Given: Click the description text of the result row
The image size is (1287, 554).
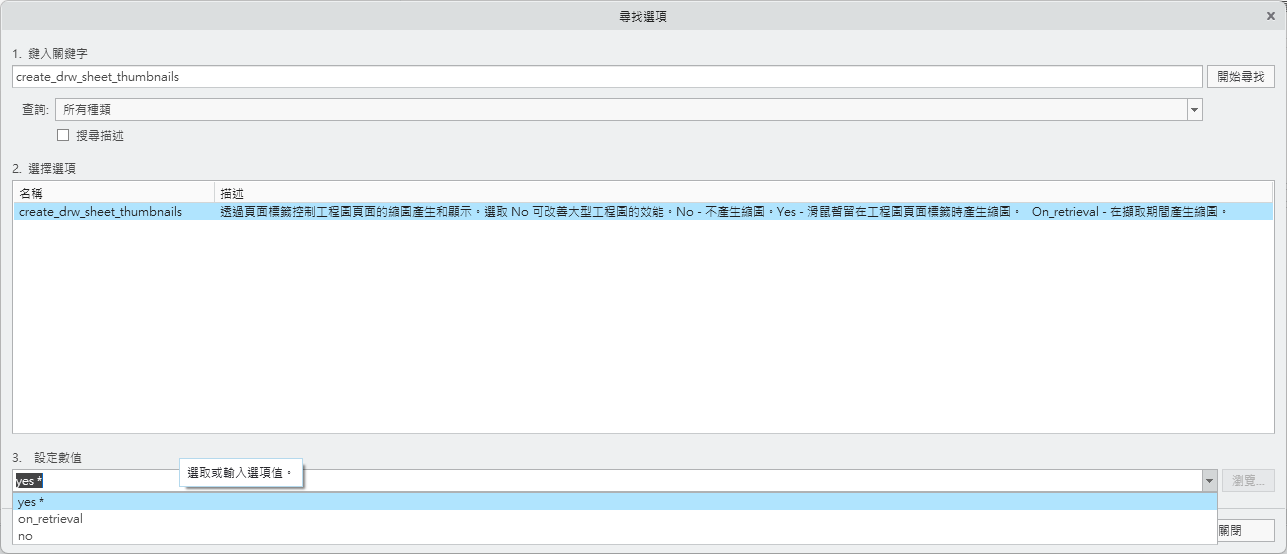Looking at the screenshot, I should pyautogui.click(x=720, y=212).
